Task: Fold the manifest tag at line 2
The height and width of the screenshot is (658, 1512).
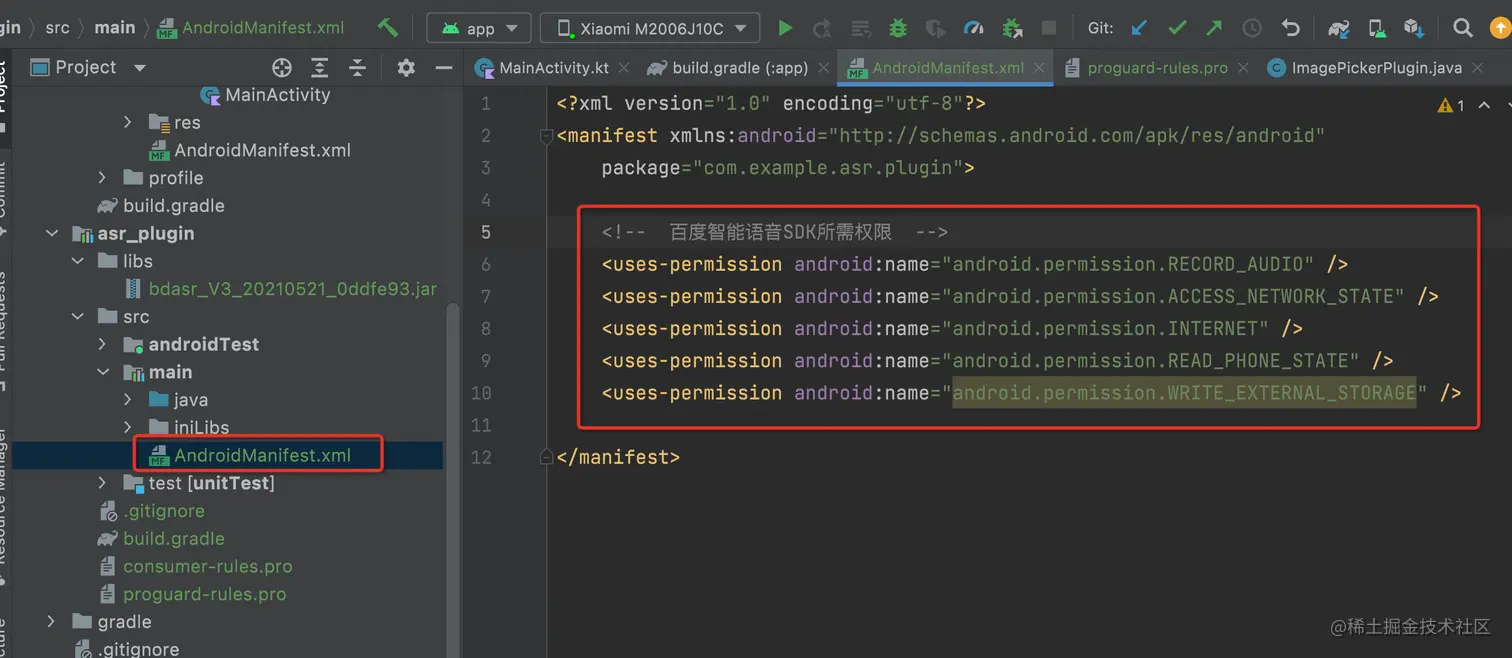Action: 546,136
